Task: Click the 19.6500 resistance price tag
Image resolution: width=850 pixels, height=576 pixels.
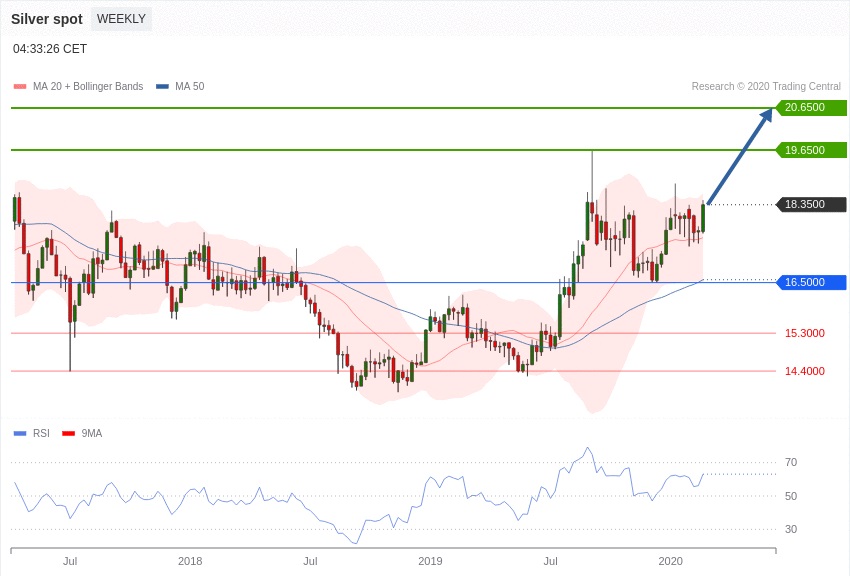Action: [811, 150]
